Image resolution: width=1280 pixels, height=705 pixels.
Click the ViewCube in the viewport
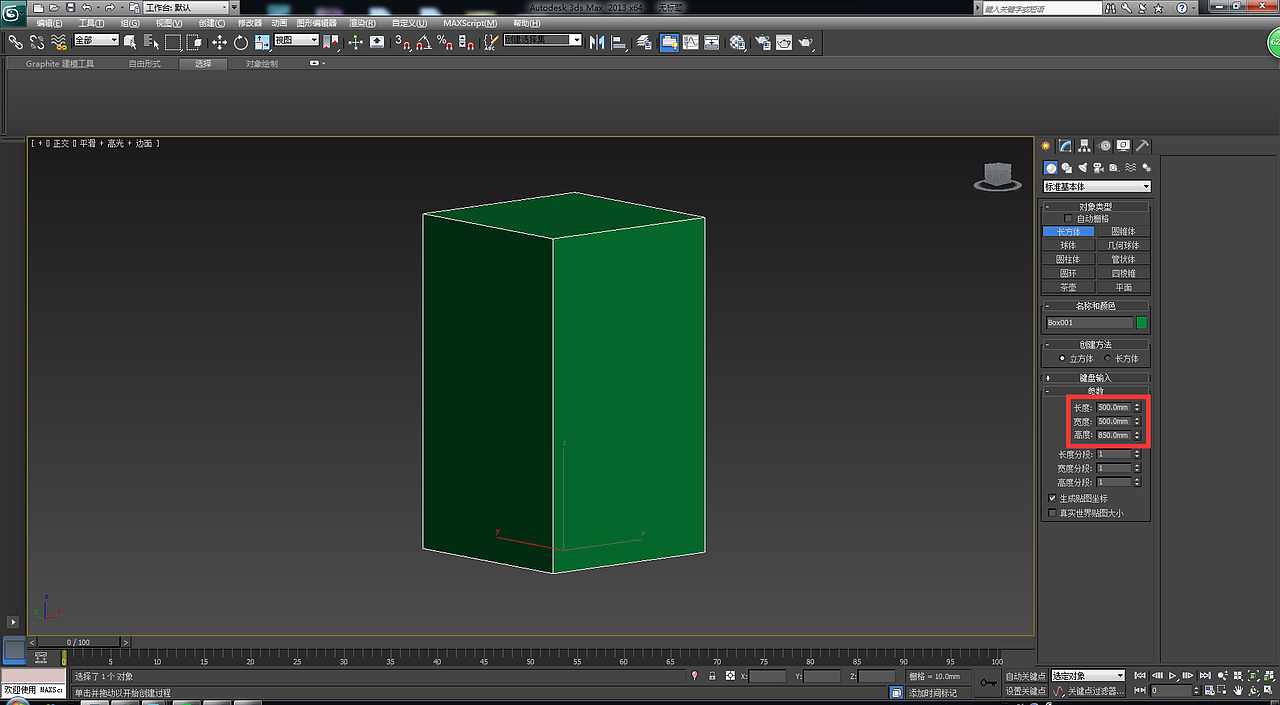click(x=996, y=177)
